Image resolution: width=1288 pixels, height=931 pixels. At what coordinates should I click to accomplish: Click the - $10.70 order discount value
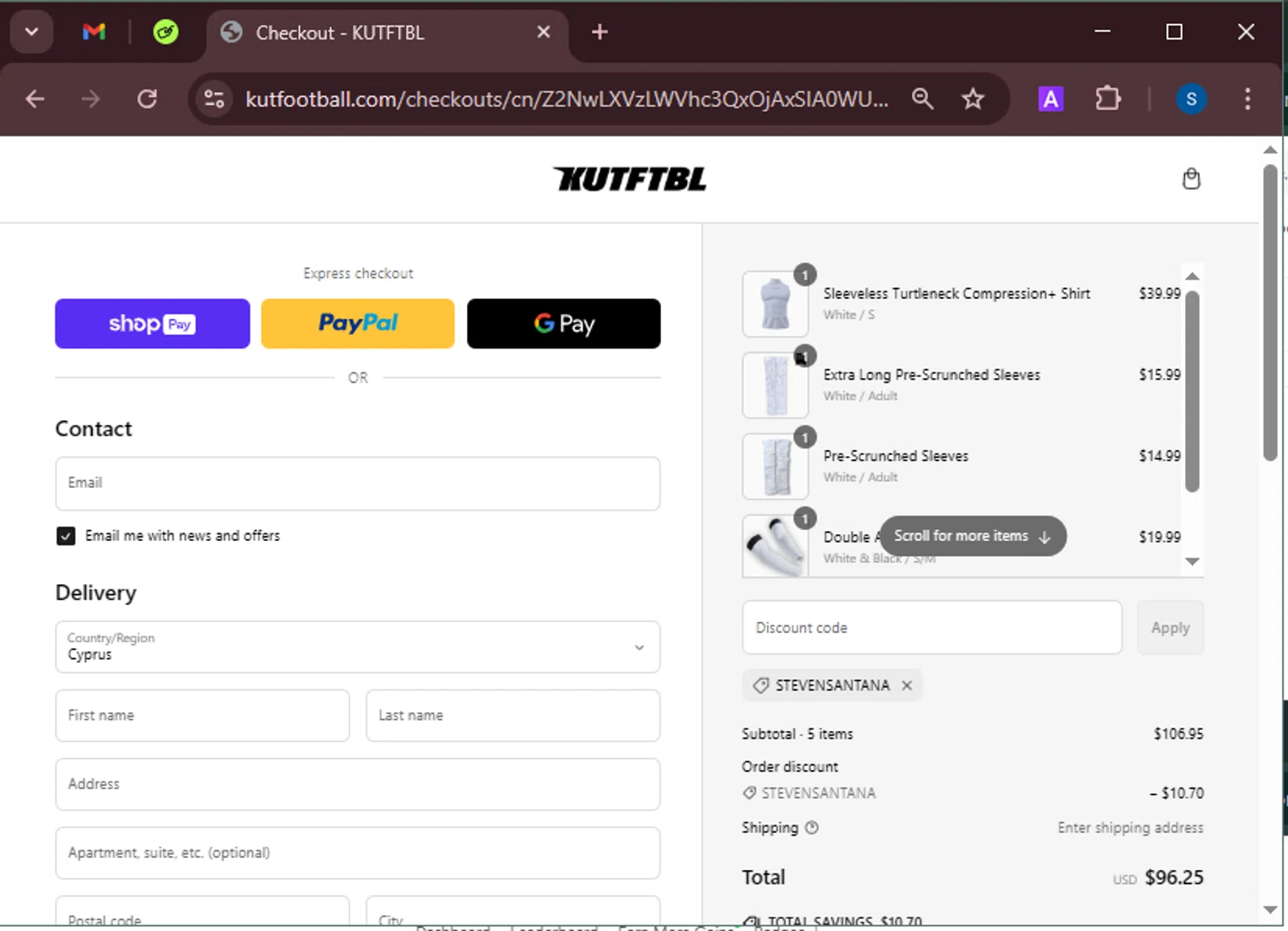point(1176,794)
